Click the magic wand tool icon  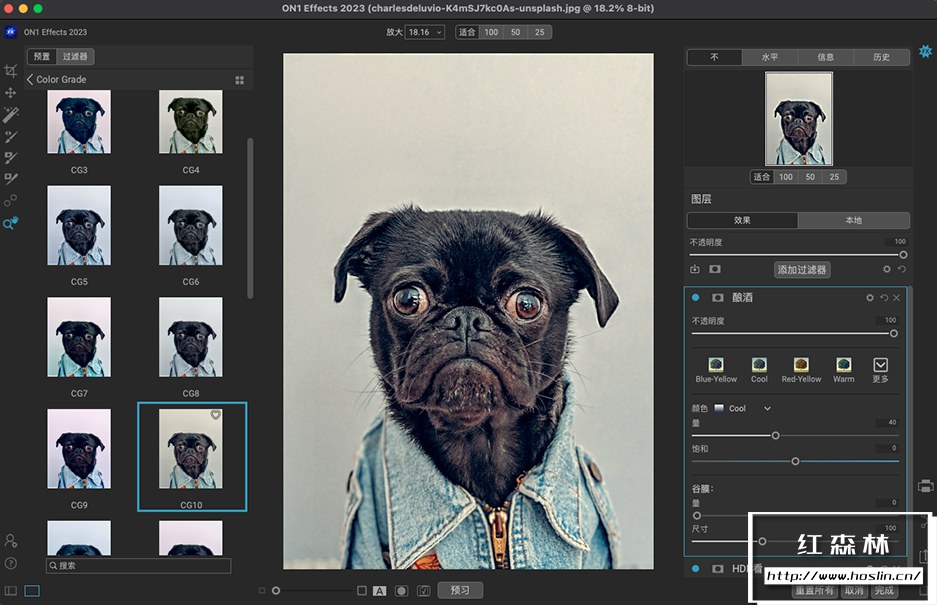tap(11, 114)
